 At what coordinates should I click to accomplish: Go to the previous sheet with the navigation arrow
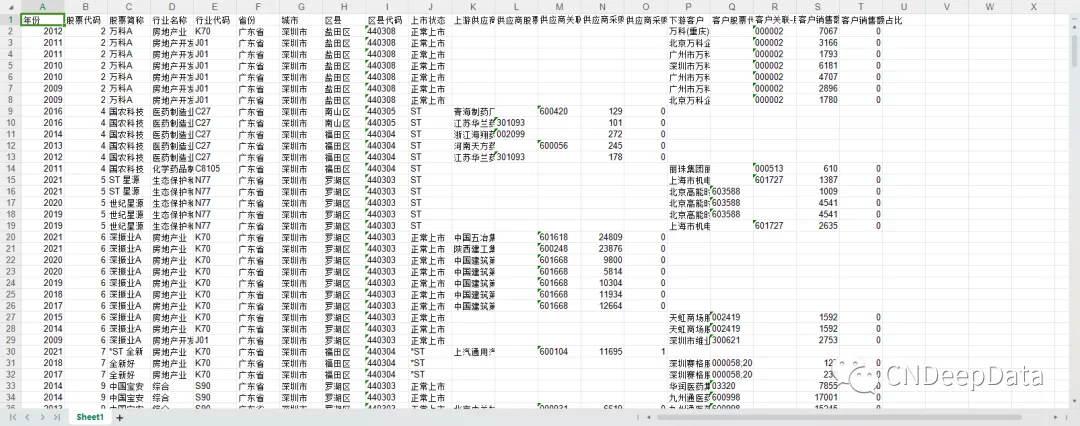click(x=28, y=417)
